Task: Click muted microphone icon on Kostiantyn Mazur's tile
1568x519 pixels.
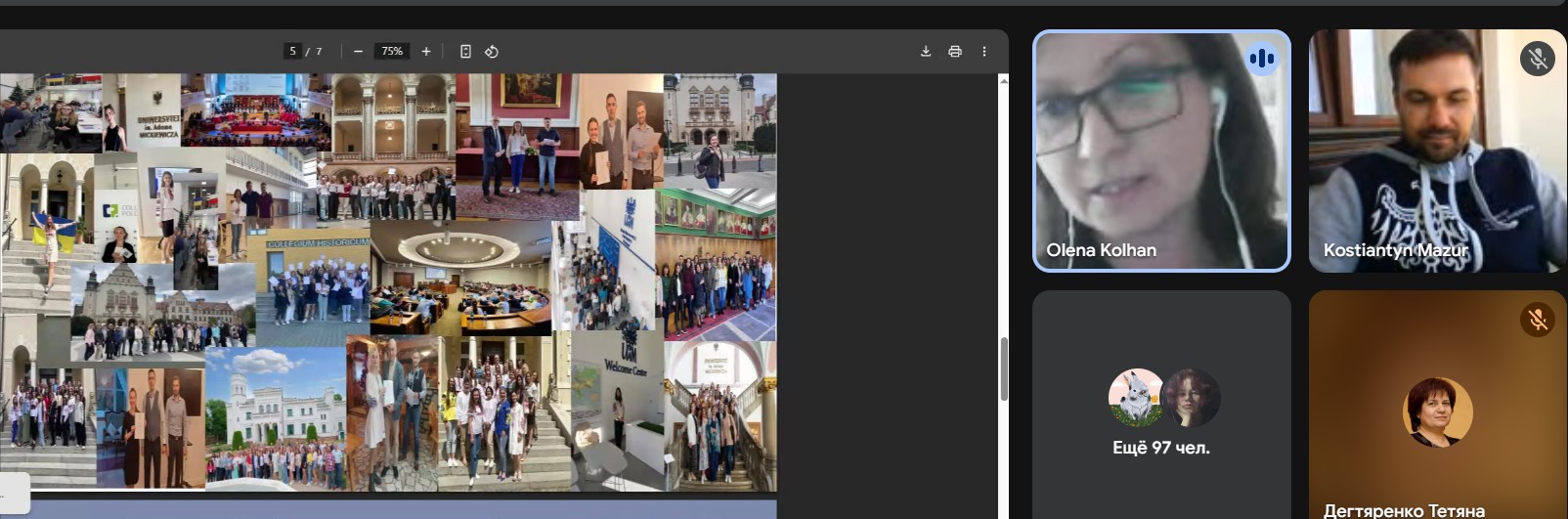Action: click(x=1537, y=59)
